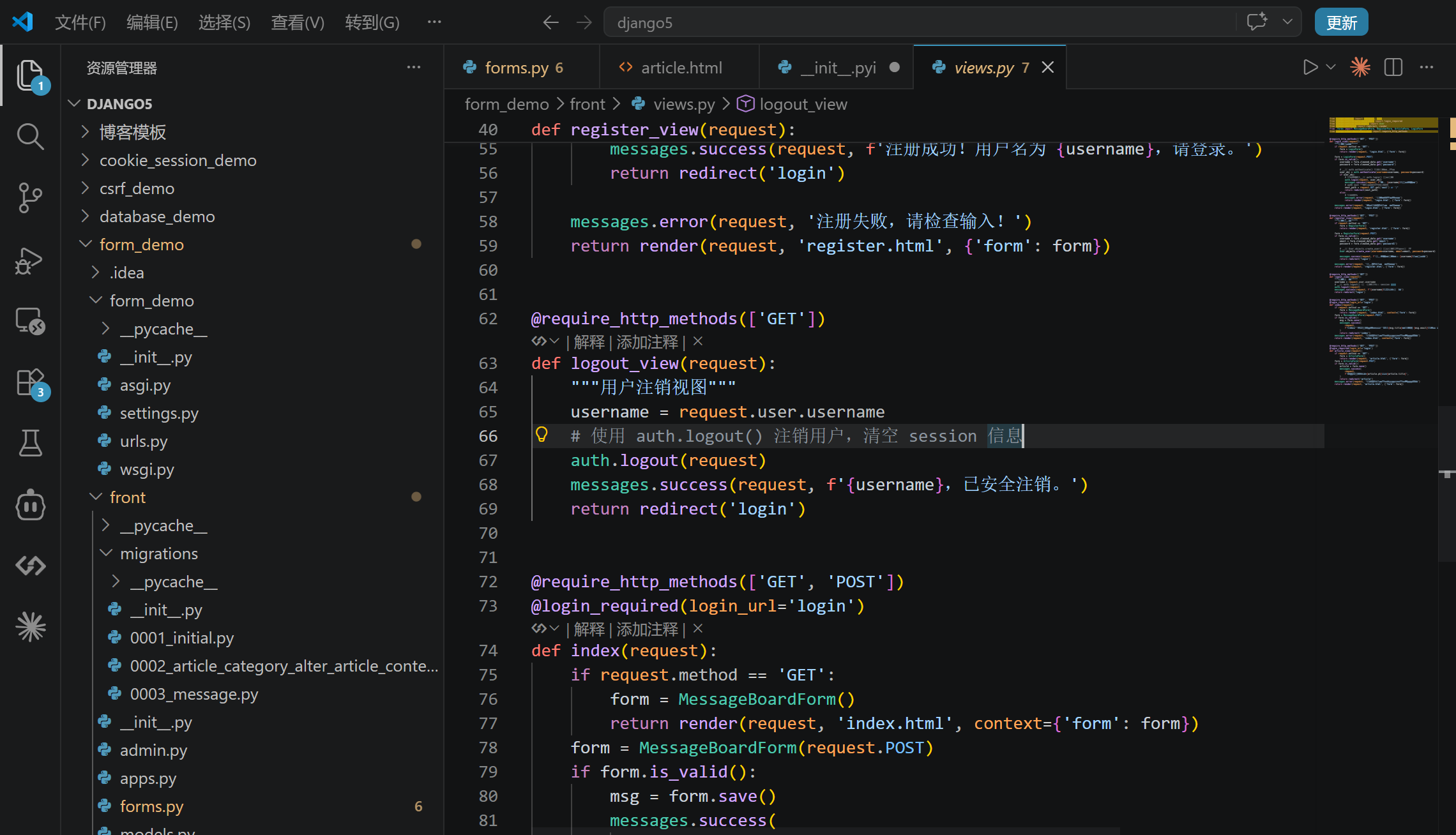Click the Run Python file play button
The image size is (1456, 835).
[1310, 67]
